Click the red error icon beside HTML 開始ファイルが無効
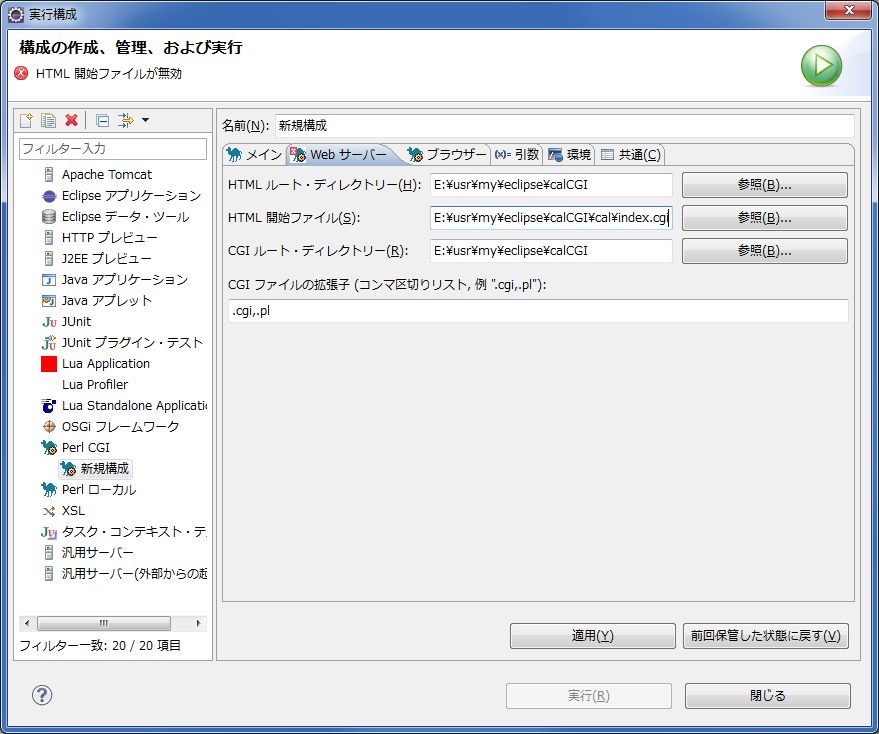The height and width of the screenshot is (734, 879). [21, 73]
